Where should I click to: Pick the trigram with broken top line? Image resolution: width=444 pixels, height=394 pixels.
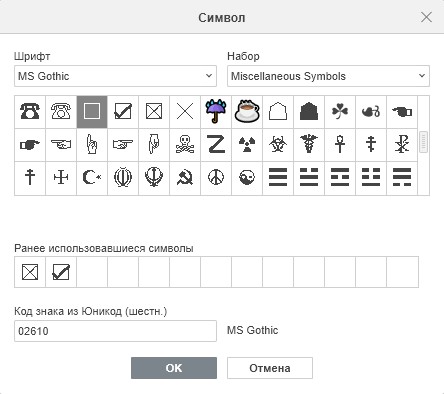(x=309, y=178)
